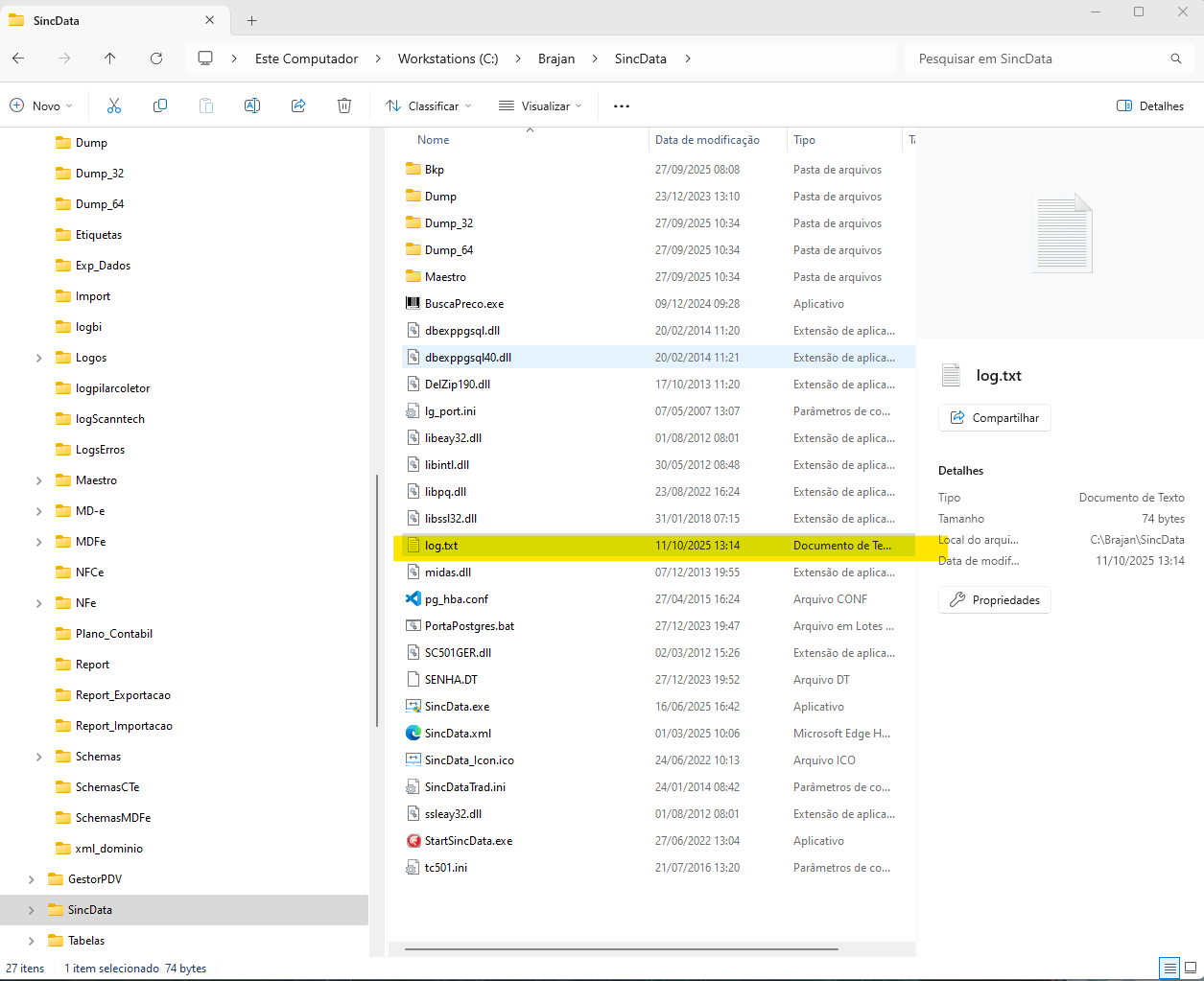
Task: Expand the Maestro folder in tree
Action: pyautogui.click(x=38, y=480)
